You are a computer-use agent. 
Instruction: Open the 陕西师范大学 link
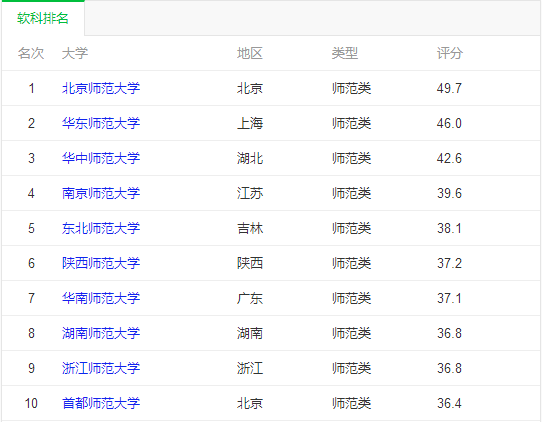coord(101,263)
